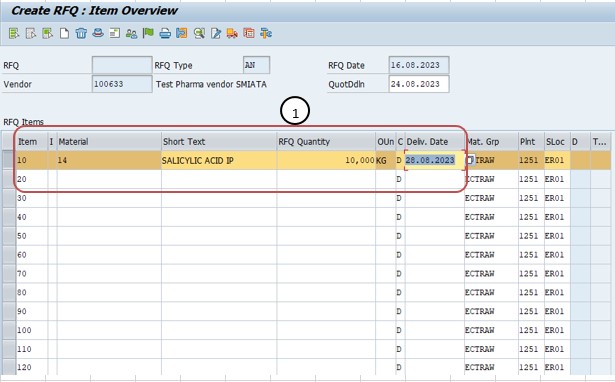Viewport: 615px width, 382px height.
Task: Click the Material cell with value 14
Action: coord(109,160)
